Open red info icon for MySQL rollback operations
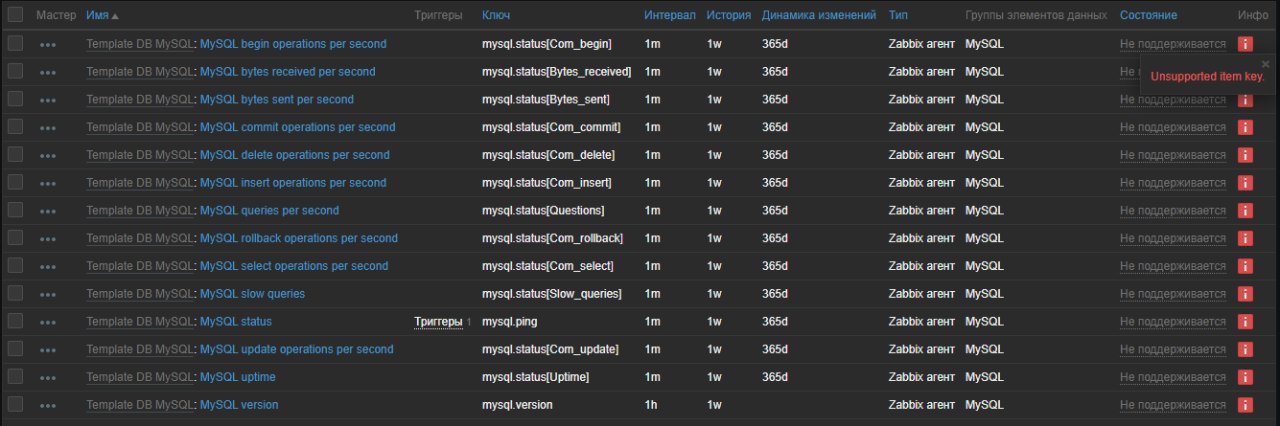 [x=1245, y=238]
